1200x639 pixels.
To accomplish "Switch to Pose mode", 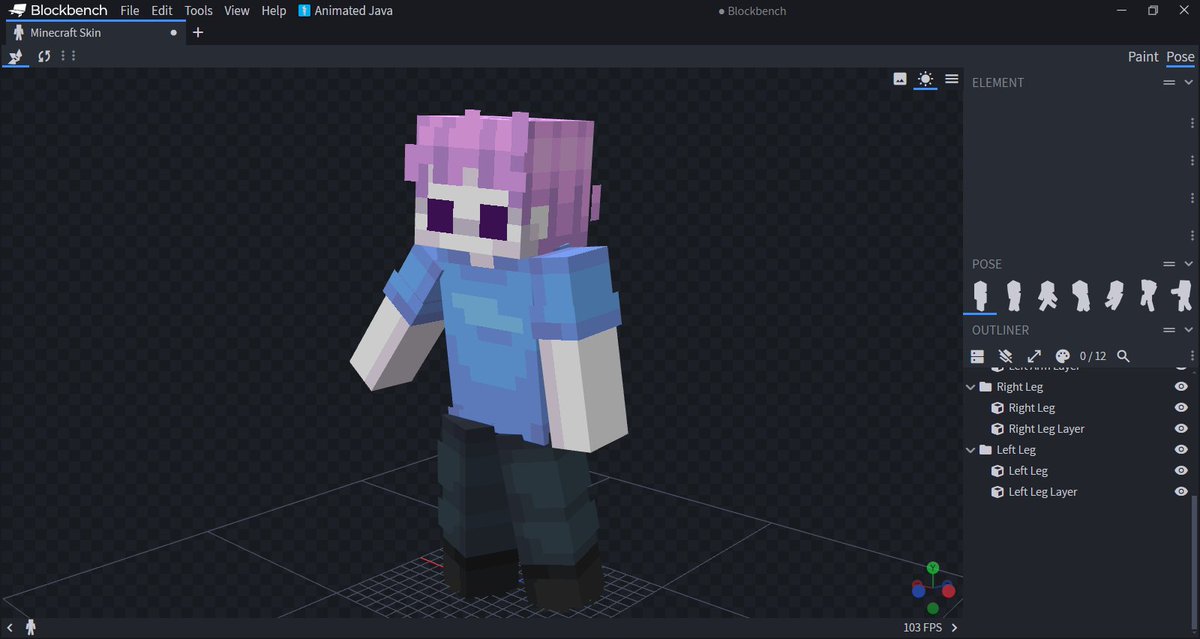I will tap(1180, 56).
